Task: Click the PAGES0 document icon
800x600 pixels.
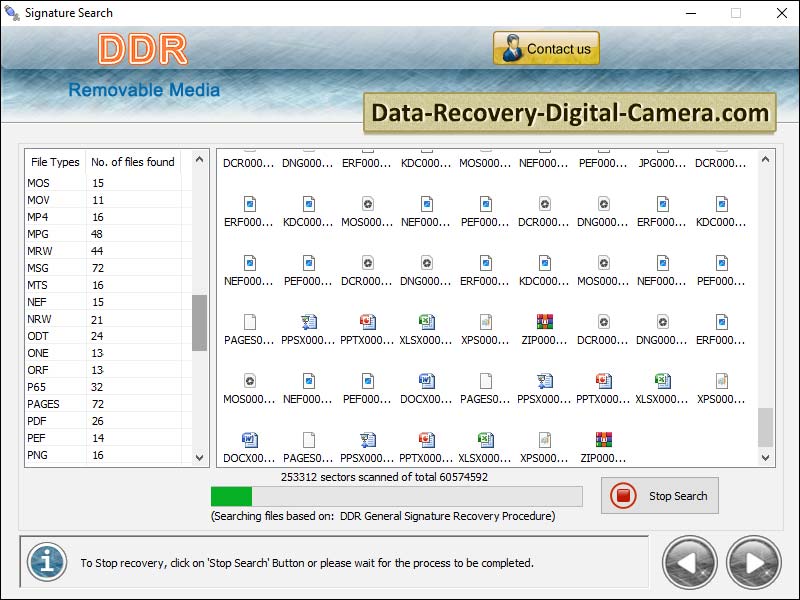Action: [x=250, y=322]
